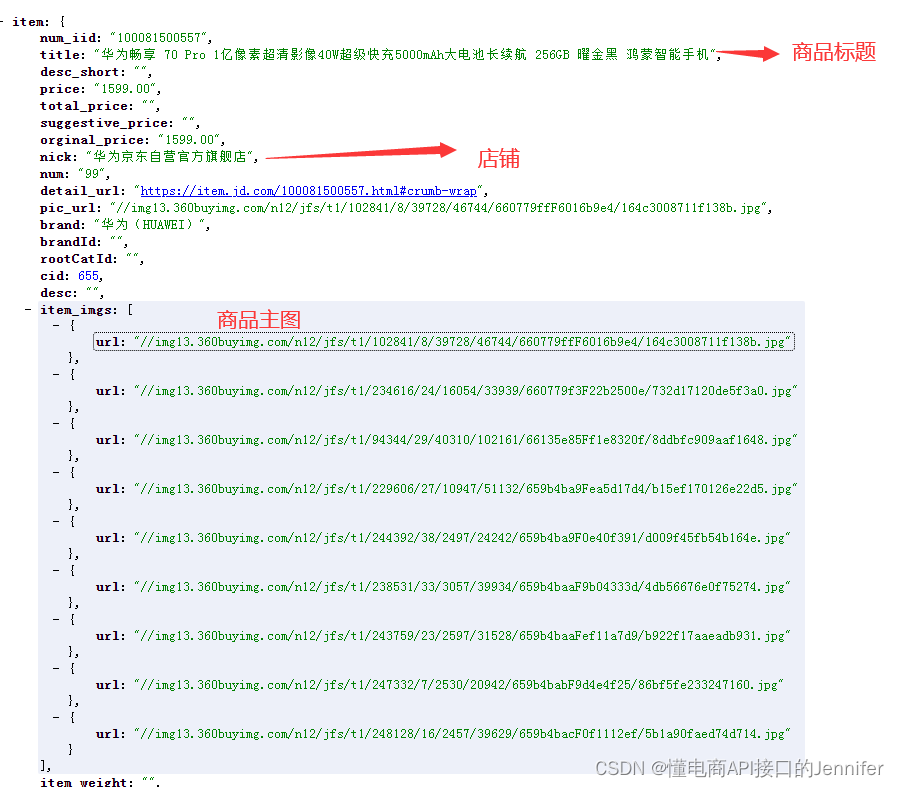Click the total_price key

click(x=87, y=106)
